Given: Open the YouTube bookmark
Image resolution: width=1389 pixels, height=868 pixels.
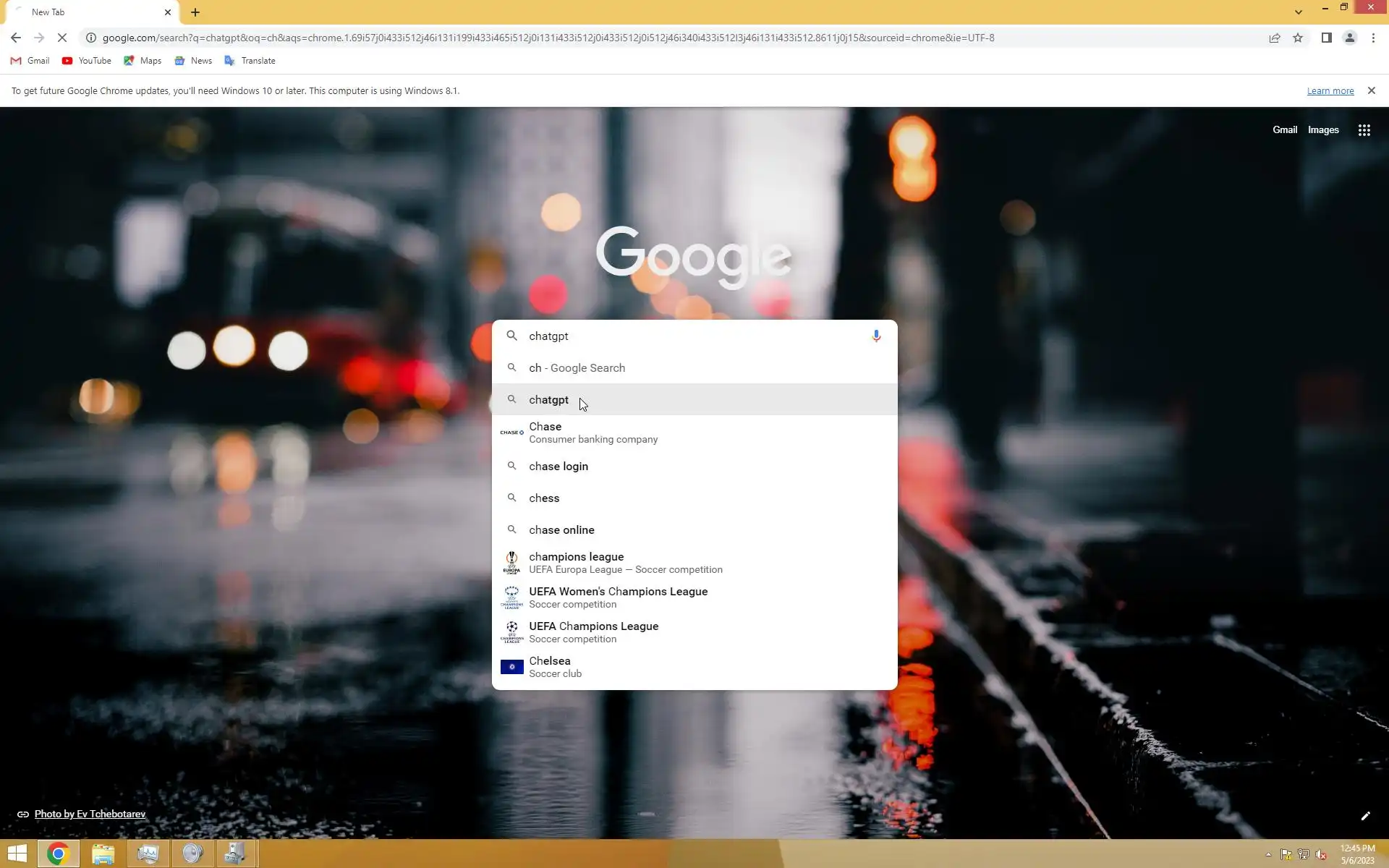Looking at the screenshot, I should (87, 61).
